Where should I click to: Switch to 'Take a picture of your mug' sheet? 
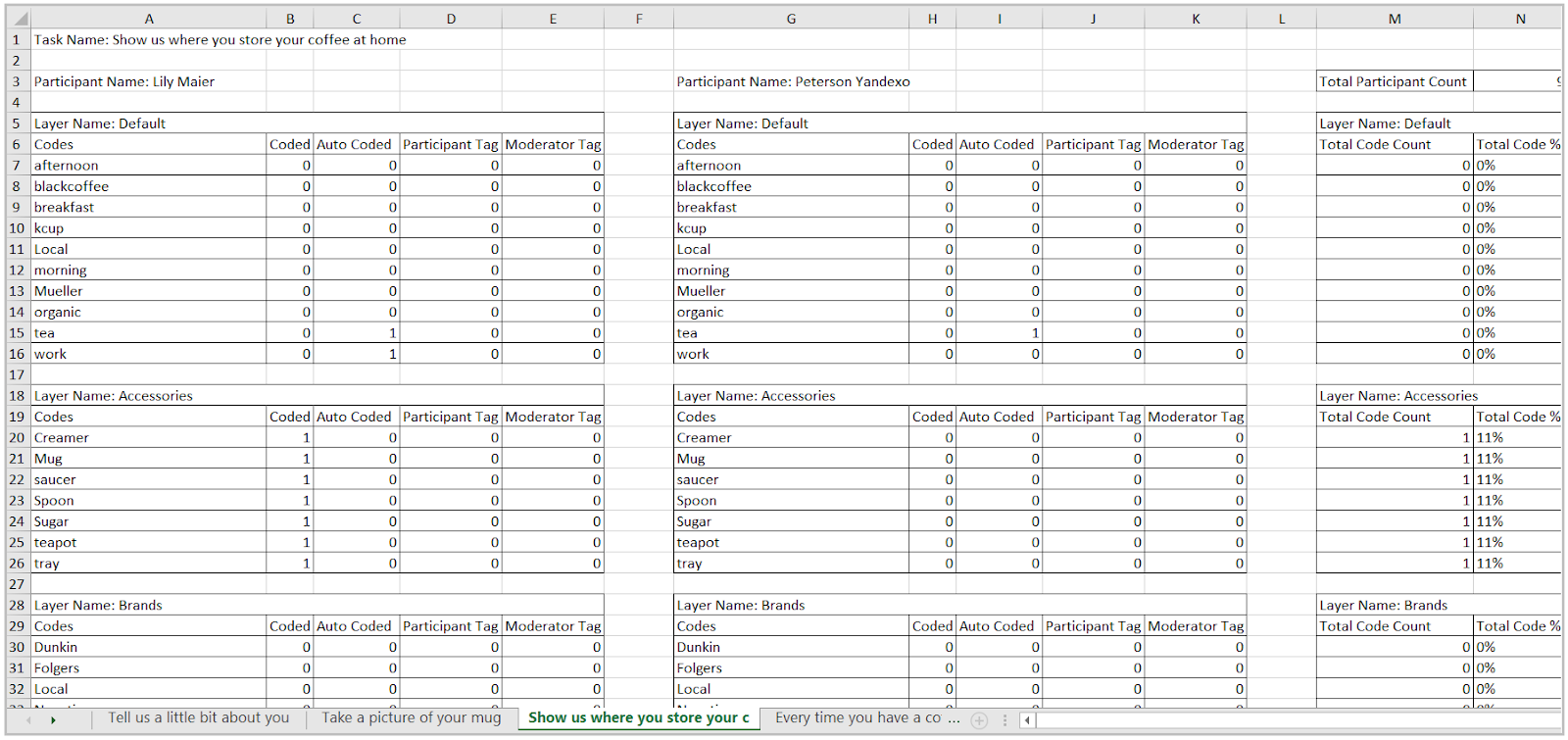(412, 717)
